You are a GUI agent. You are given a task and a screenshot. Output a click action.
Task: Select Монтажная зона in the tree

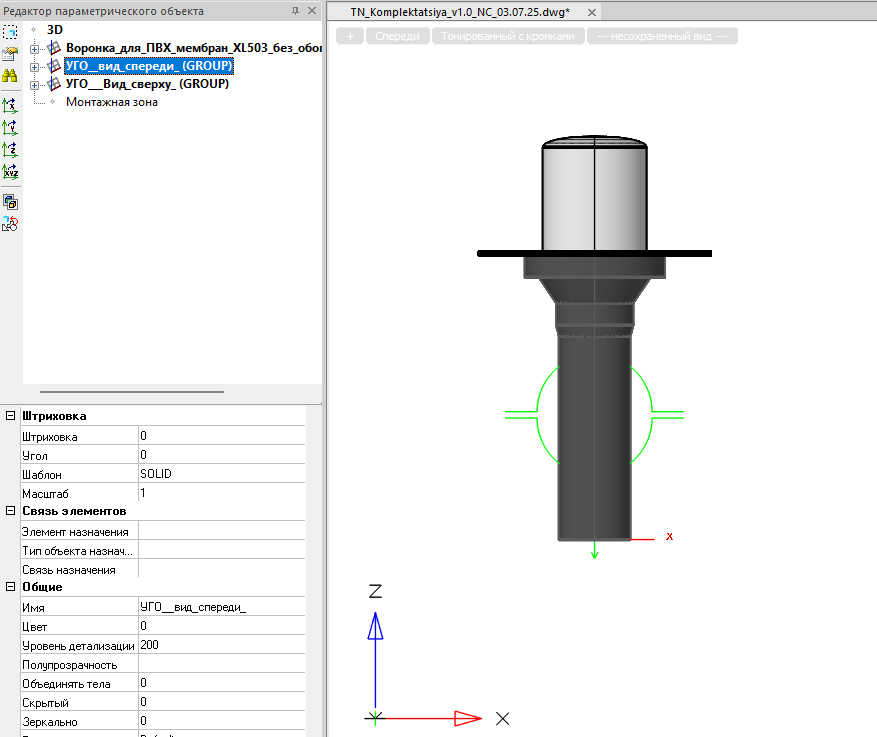point(111,102)
